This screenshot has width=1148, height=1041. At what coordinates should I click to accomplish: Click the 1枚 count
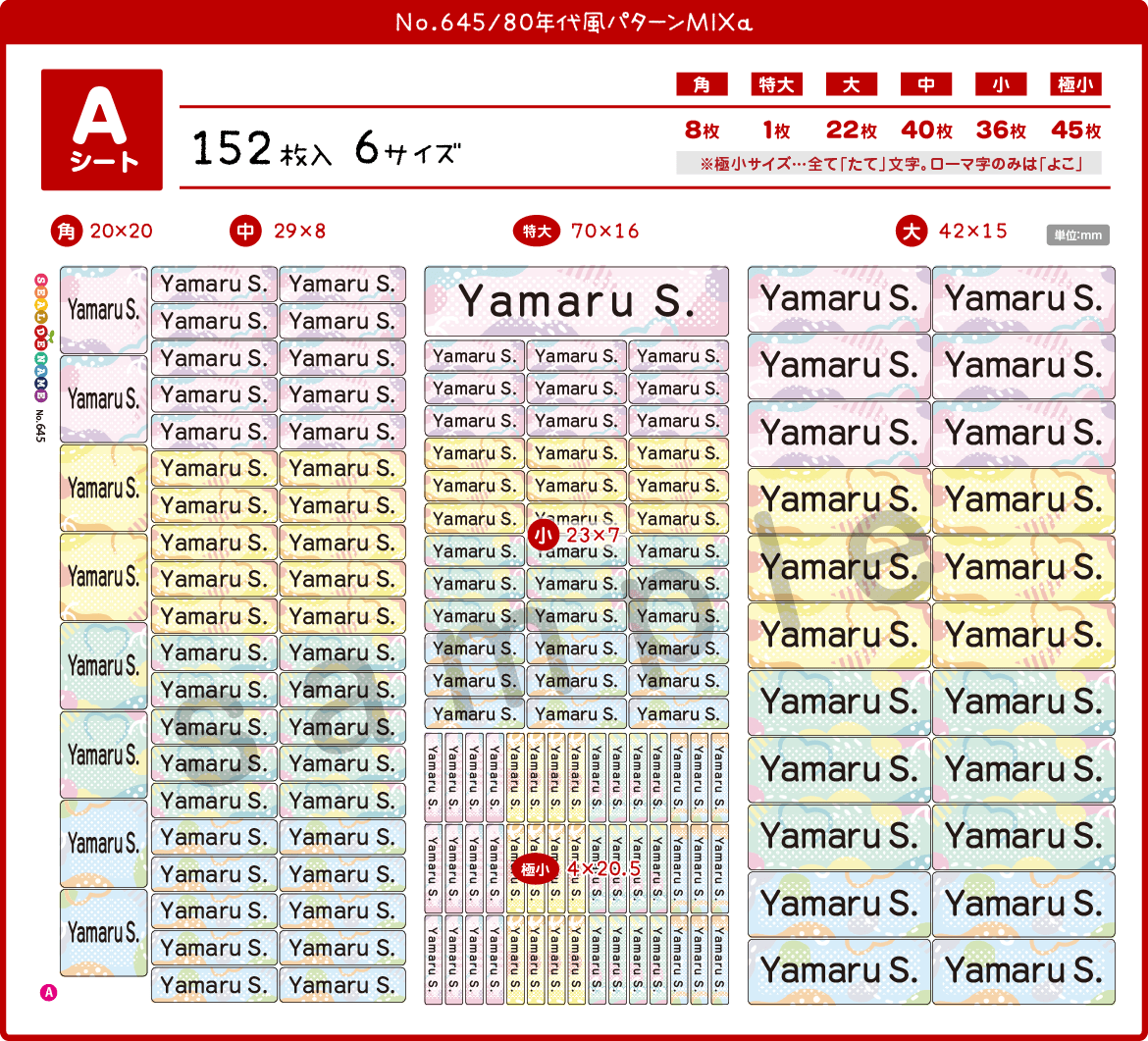[x=776, y=130]
